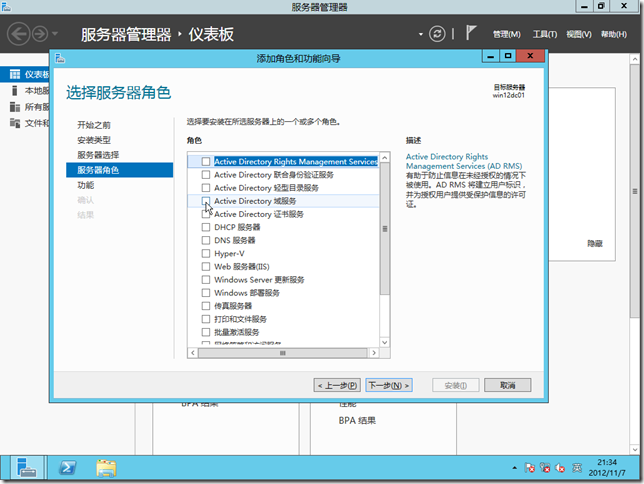Maximize the add roles wizard window
This screenshot has height=484, width=644.
point(508,56)
